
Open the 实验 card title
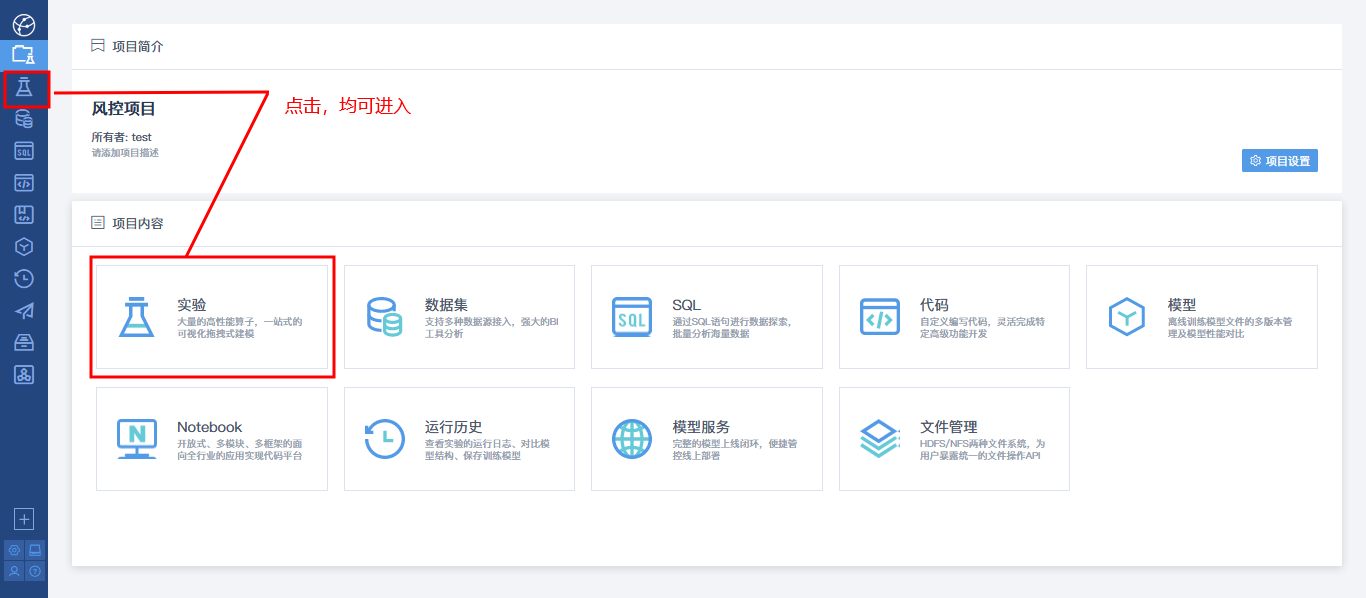pyautogui.click(x=191, y=305)
